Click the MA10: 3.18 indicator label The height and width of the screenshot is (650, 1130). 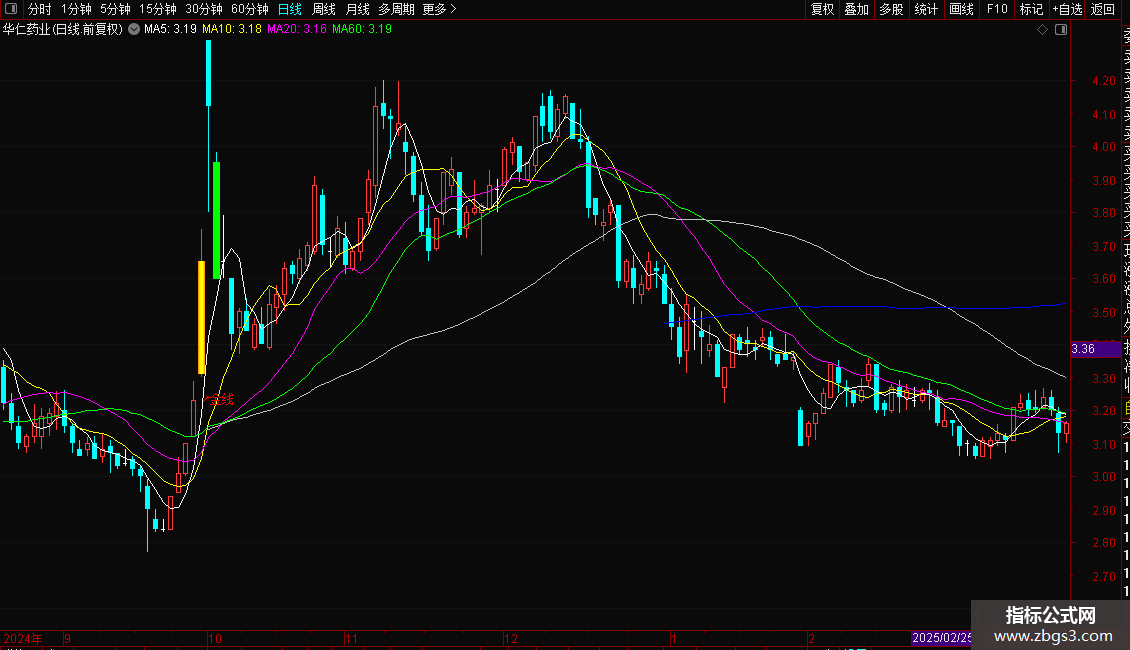pyautogui.click(x=232, y=30)
